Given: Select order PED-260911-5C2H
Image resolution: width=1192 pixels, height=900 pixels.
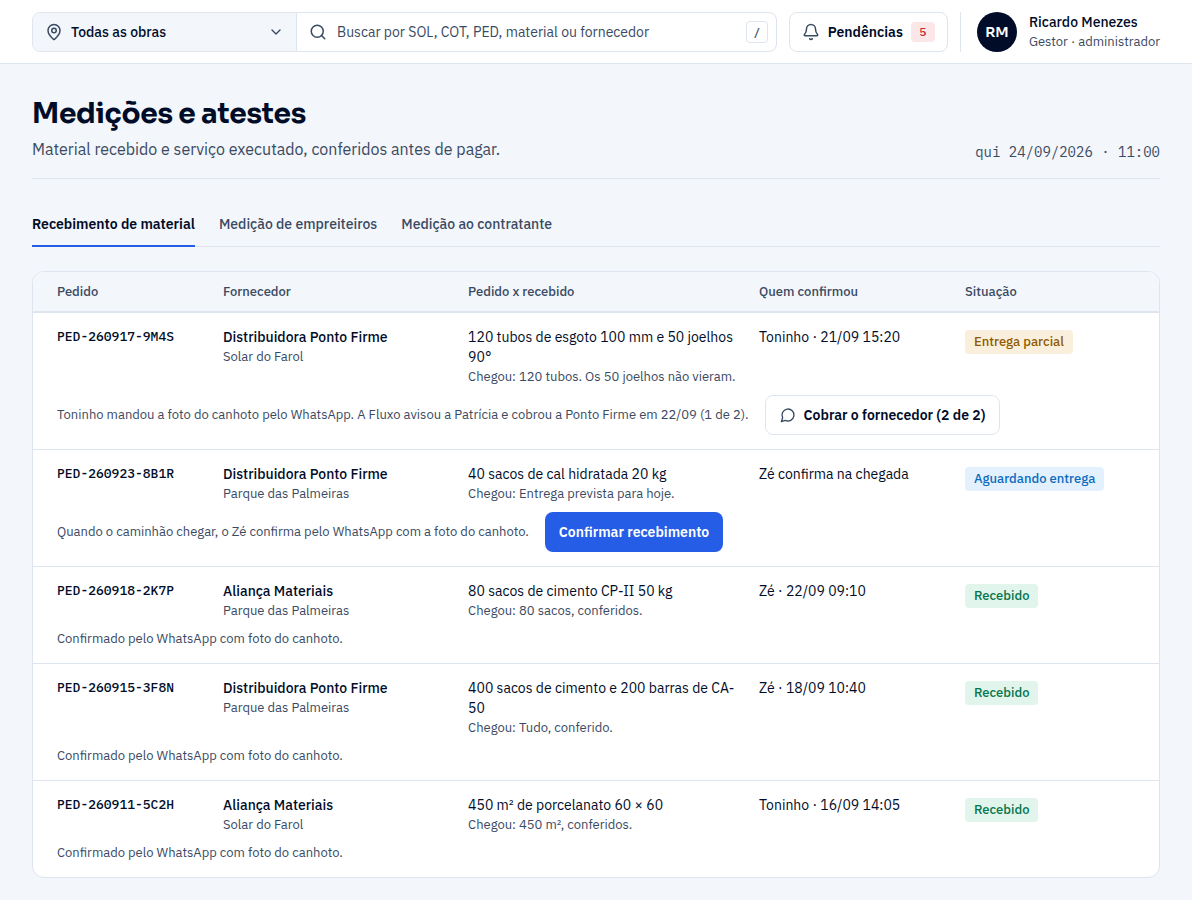Looking at the screenshot, I should click(116, 805).
